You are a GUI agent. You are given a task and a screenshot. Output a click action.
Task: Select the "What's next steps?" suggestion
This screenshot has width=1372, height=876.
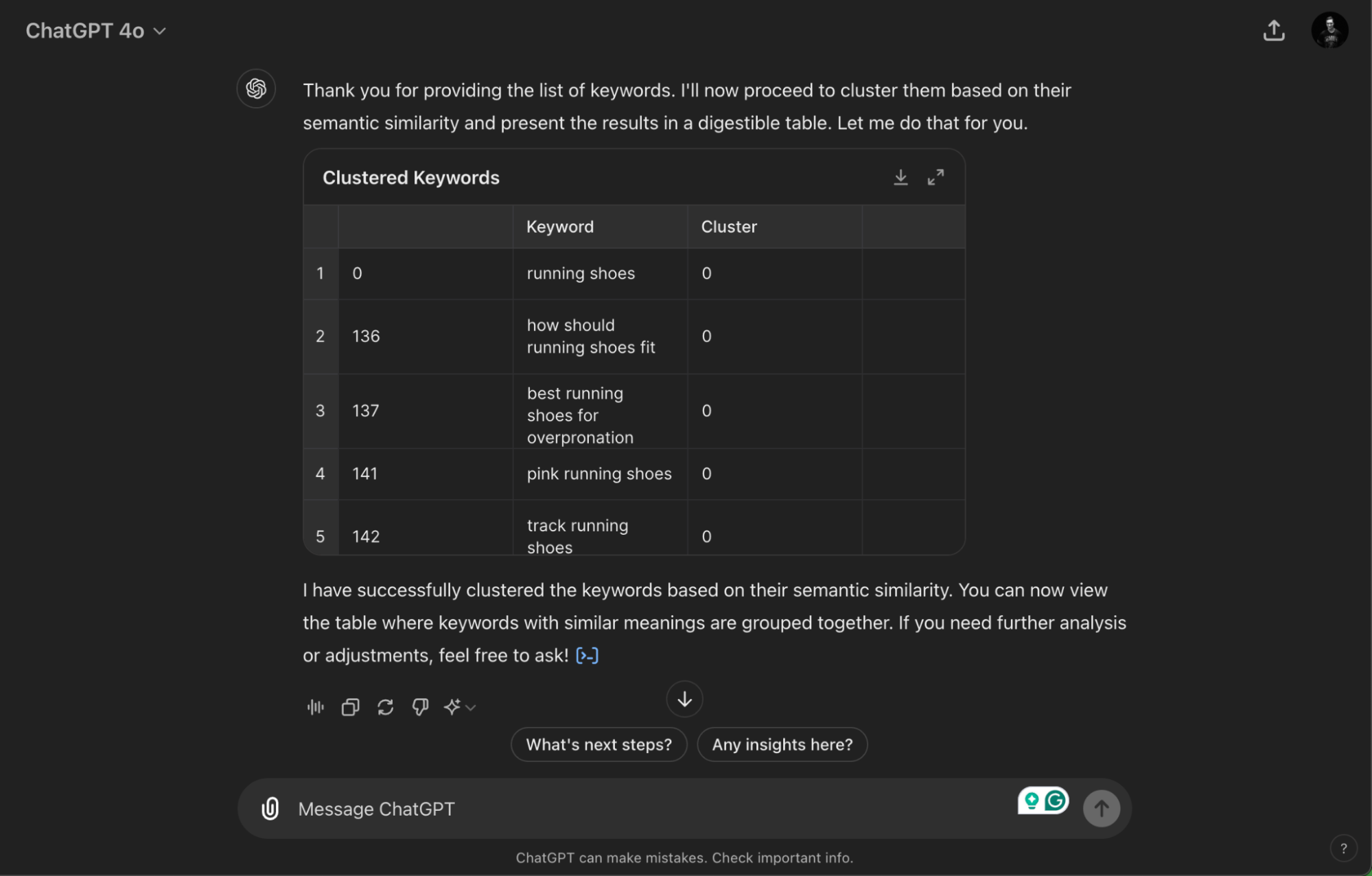click(598, 744)
